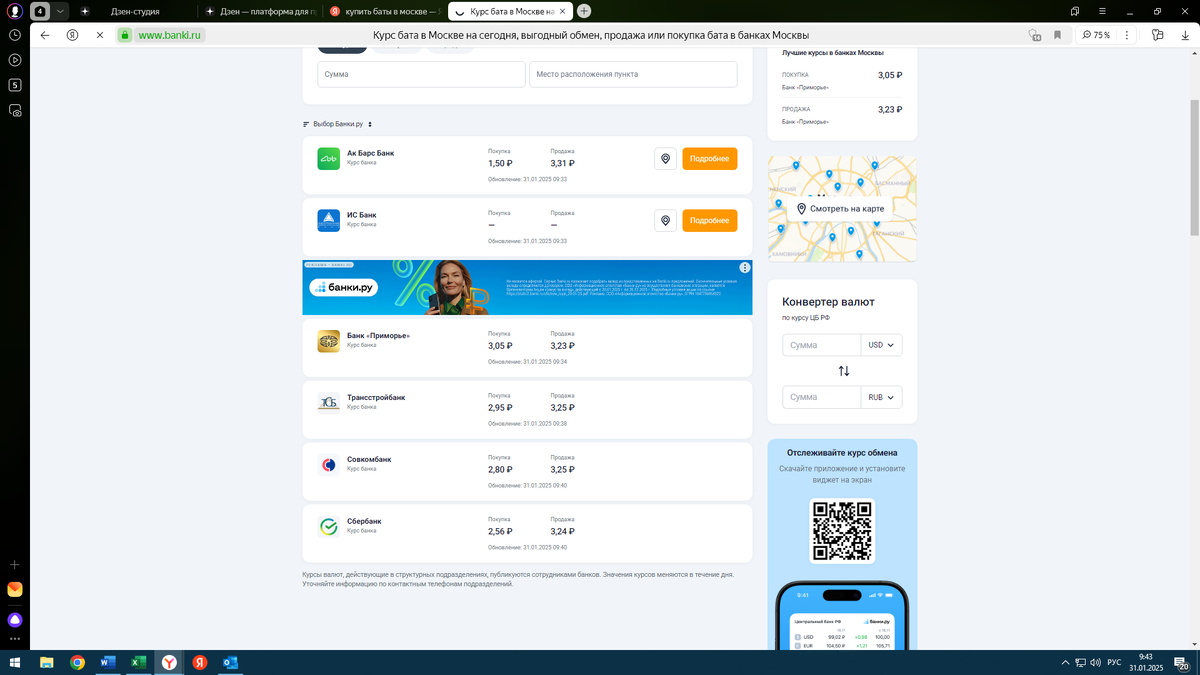Show ИС Банк location on map
The image size is (1200, 675).
[665, 220]
